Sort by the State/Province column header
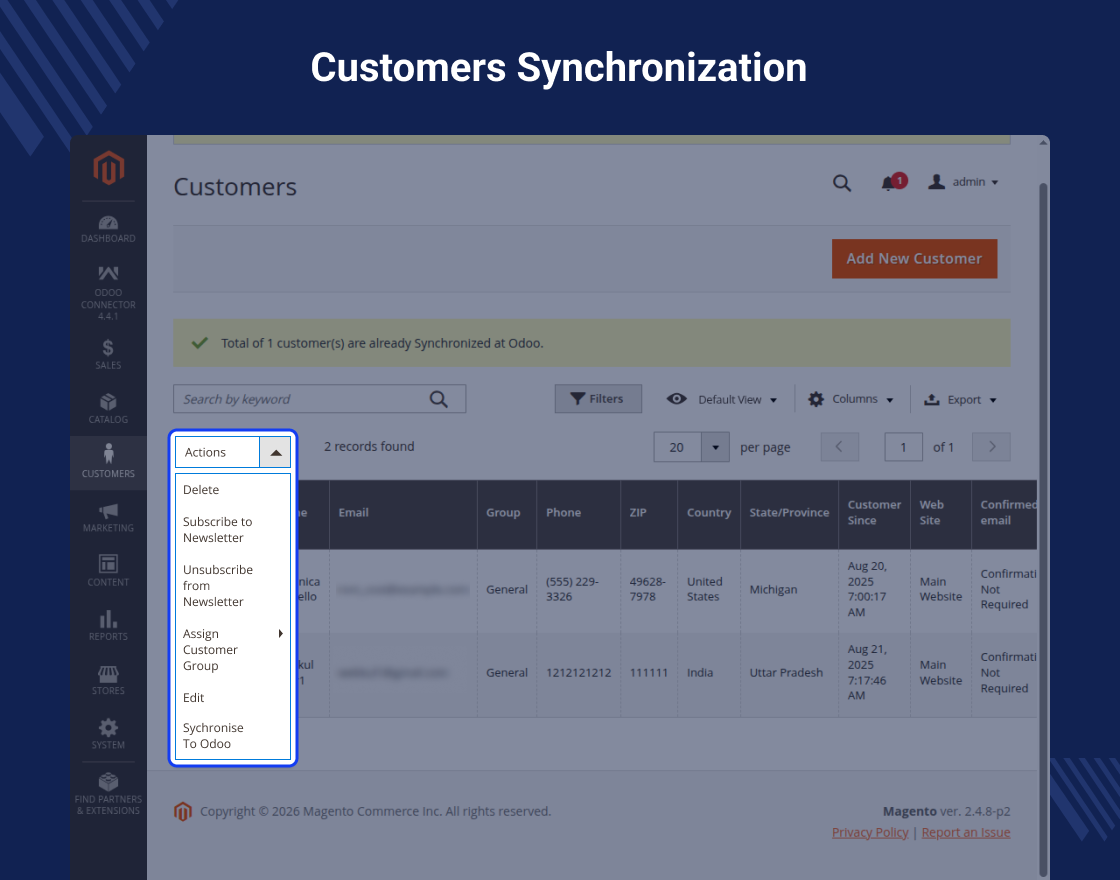Screen dimensions: 1120x880 click(789, 513)
